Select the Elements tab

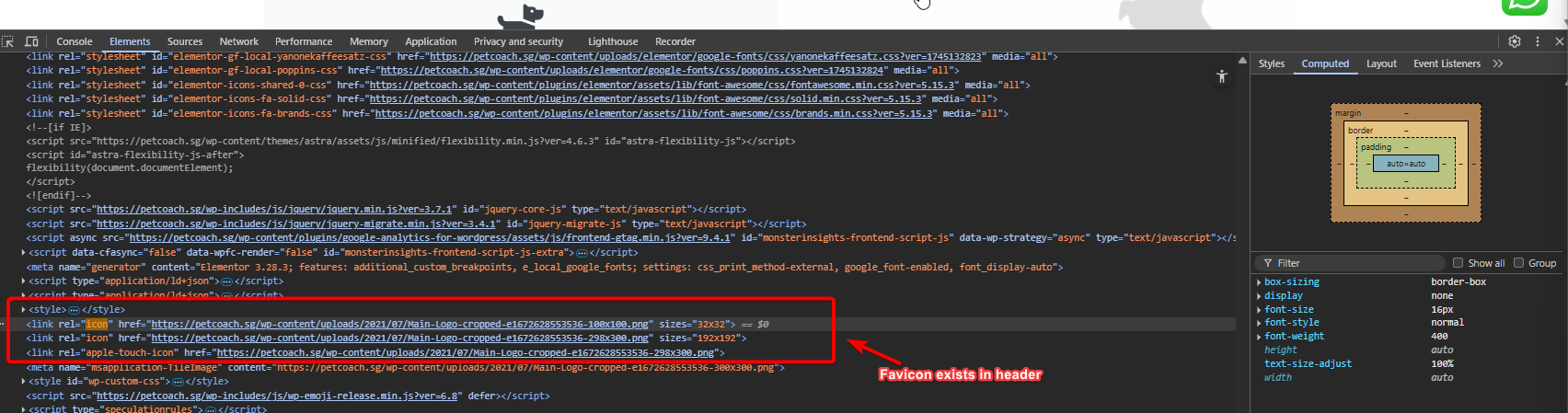point(130,41)
